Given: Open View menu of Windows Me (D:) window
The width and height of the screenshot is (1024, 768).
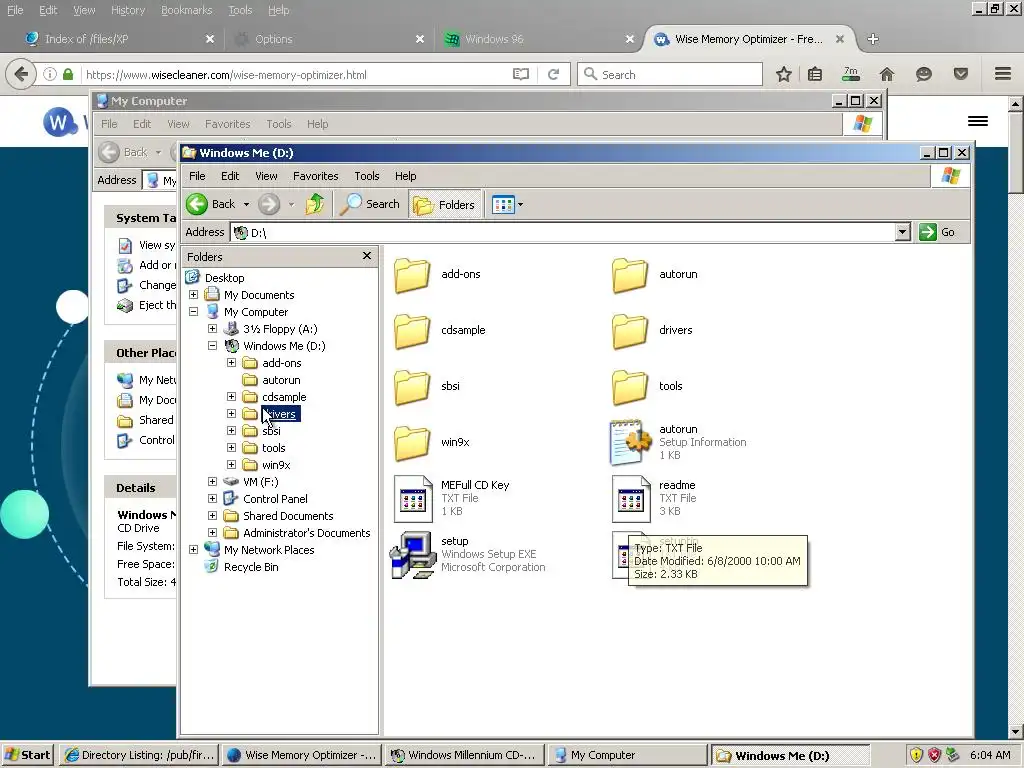Looking at the screenshot, I should [x=266, y=176].
